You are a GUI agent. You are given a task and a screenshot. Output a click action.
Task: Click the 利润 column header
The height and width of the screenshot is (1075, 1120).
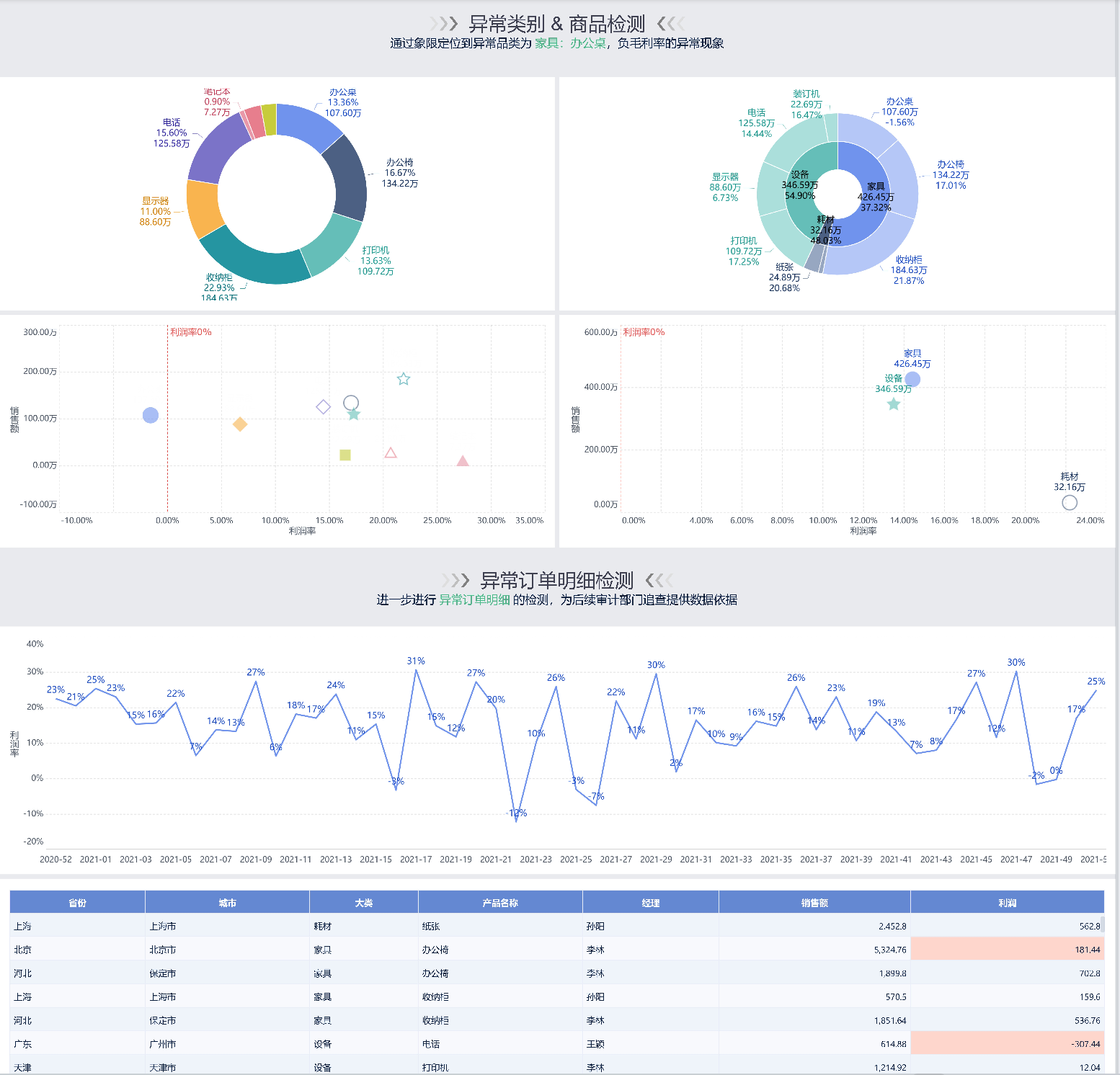(x=1007, y=903)
